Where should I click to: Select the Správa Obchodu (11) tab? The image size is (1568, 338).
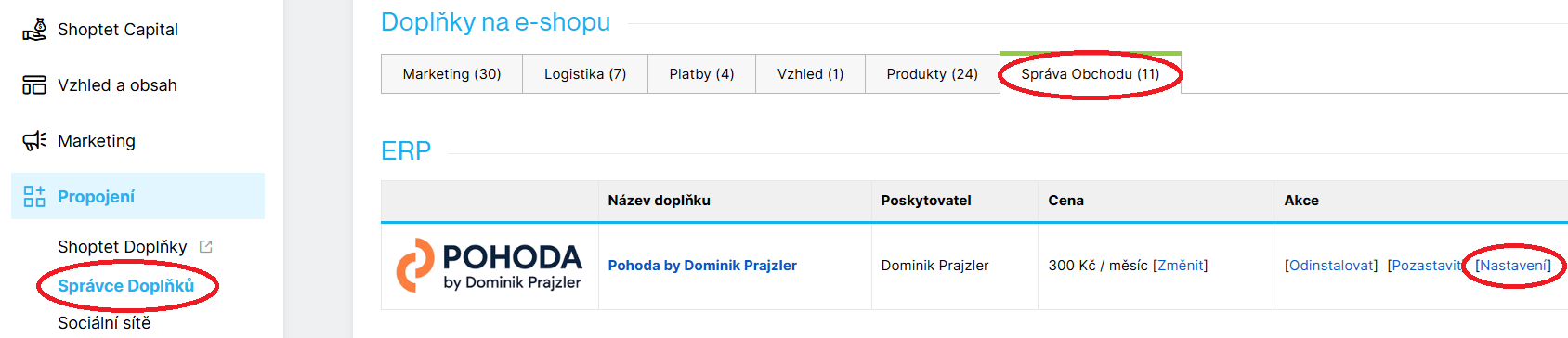tap(1091, 74)
